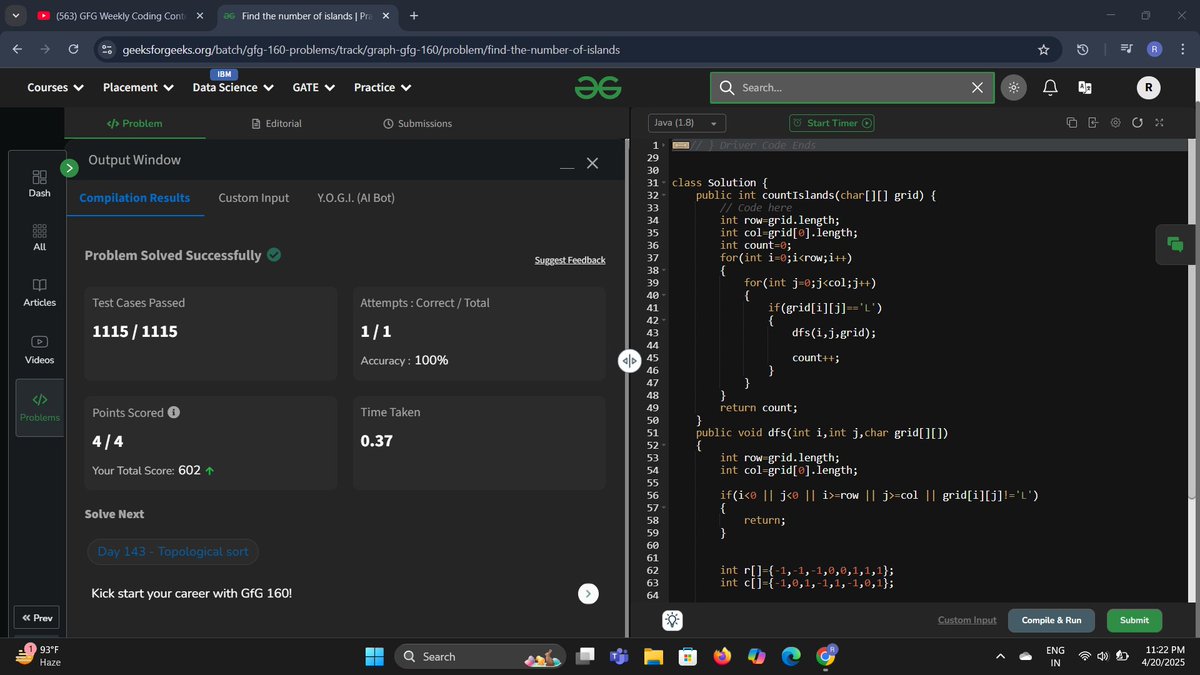Click the Points Scored info icon
1200x675 pixels.
(174, 412)
